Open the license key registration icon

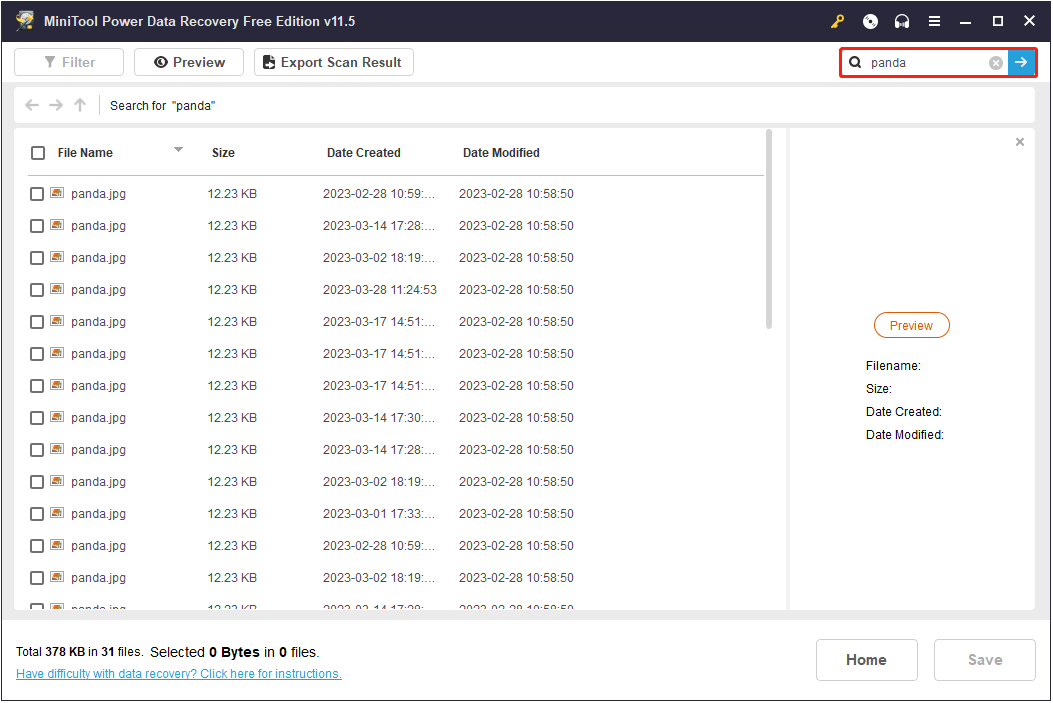[838, 20]
